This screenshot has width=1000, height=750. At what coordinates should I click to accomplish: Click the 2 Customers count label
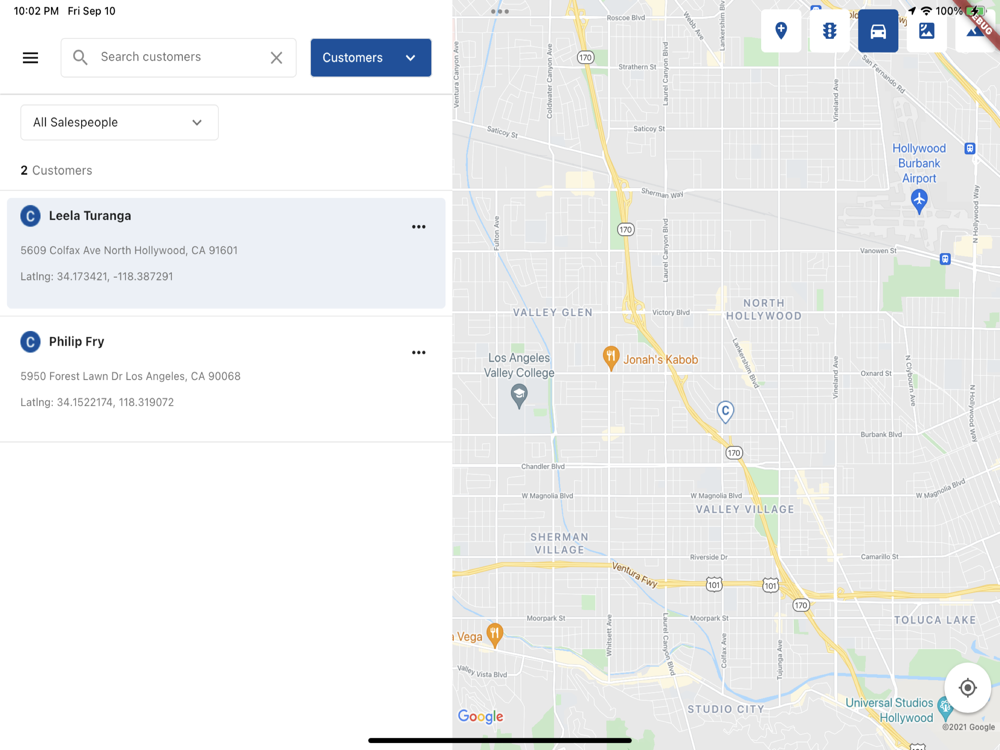pos(56,170)
